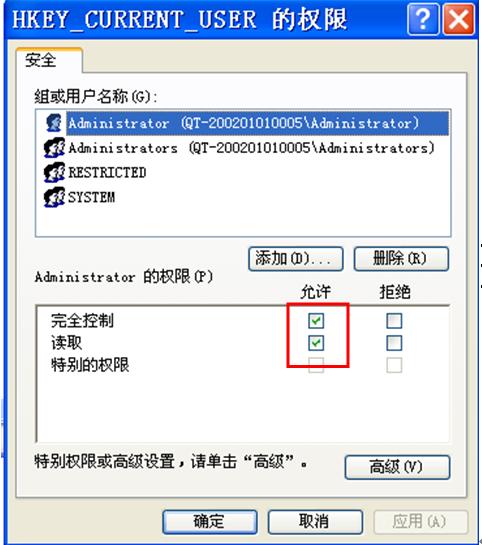Screen dimensions: 482x545
Task: Close the HKEY_CURRENT_USER permissions dialog
Action: pyautogui.click(x=459, y=19)
